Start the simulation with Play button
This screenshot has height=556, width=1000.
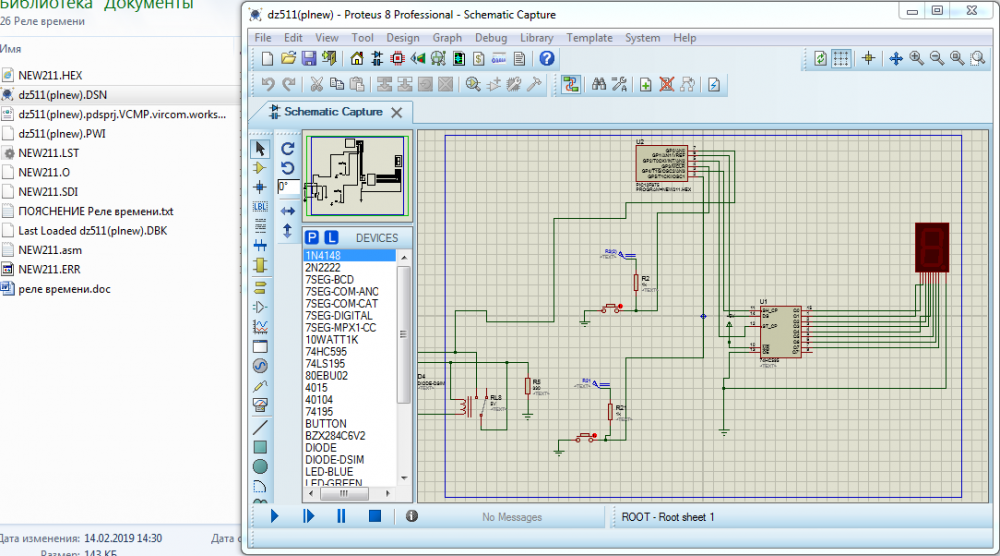click(274, 516)
